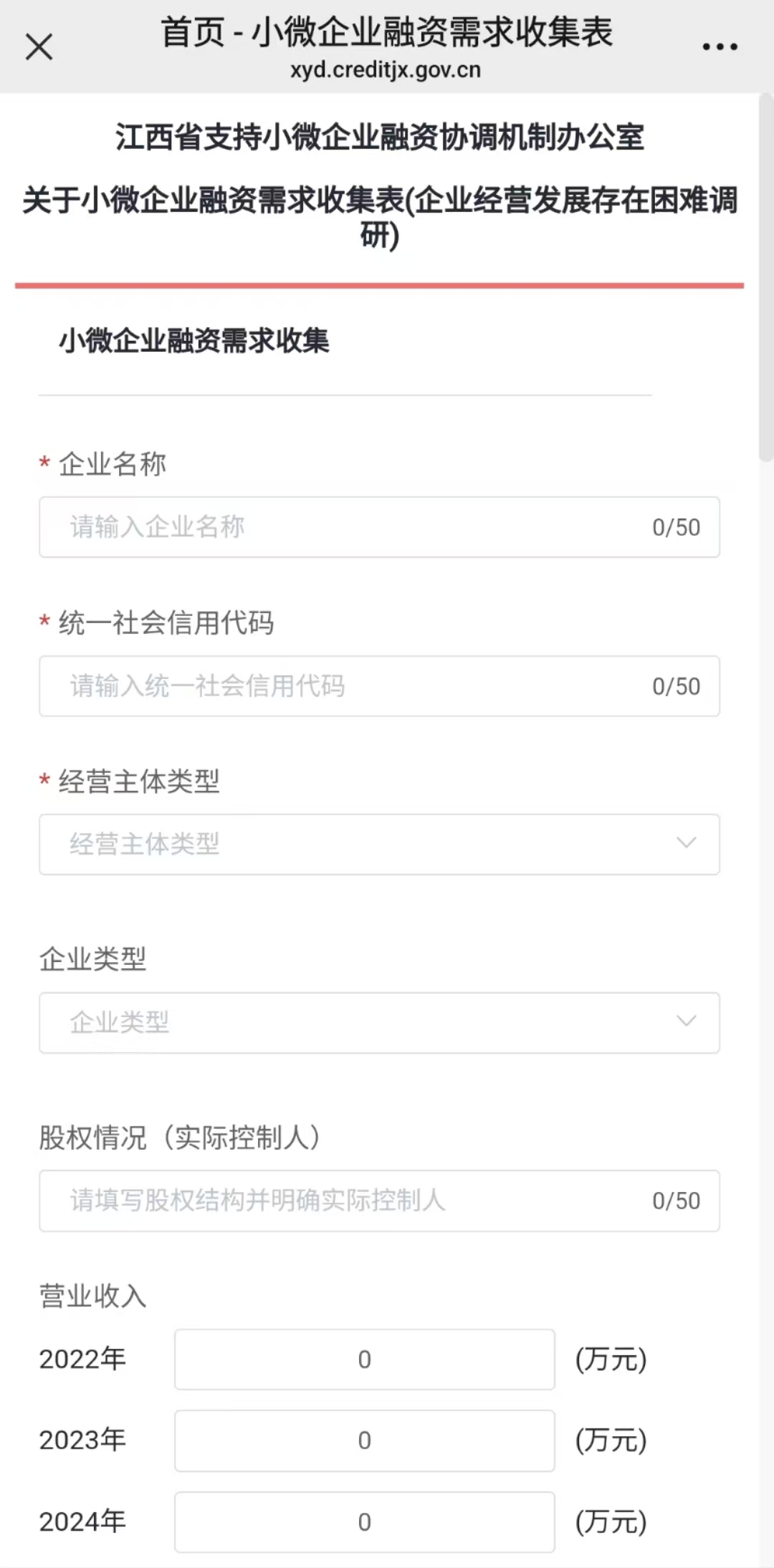Click the page title 首页 - 小微企业融资需求收集表
The height and width of the screenshot is (1568, 774).
point(387,32)
